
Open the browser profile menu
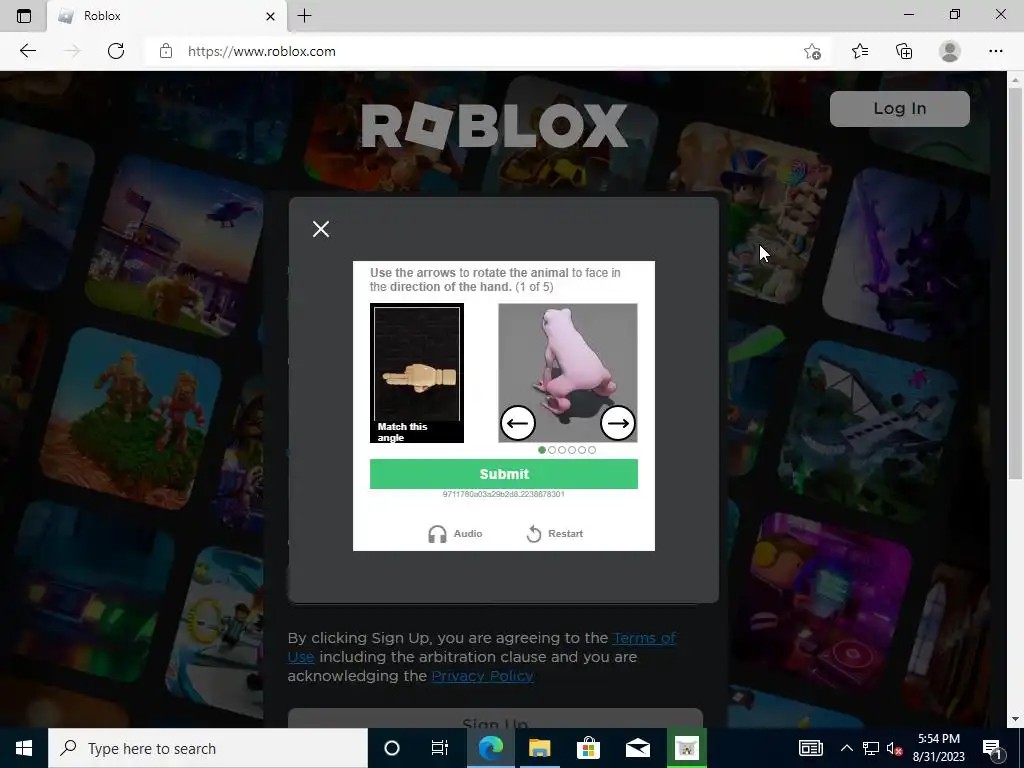coord(950,51)
